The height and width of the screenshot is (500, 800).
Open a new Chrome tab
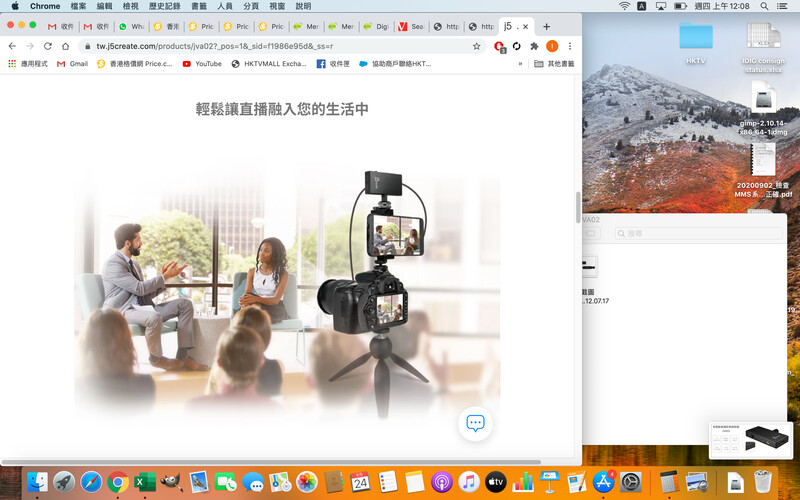pyautogui.click(x=546, y=26)
